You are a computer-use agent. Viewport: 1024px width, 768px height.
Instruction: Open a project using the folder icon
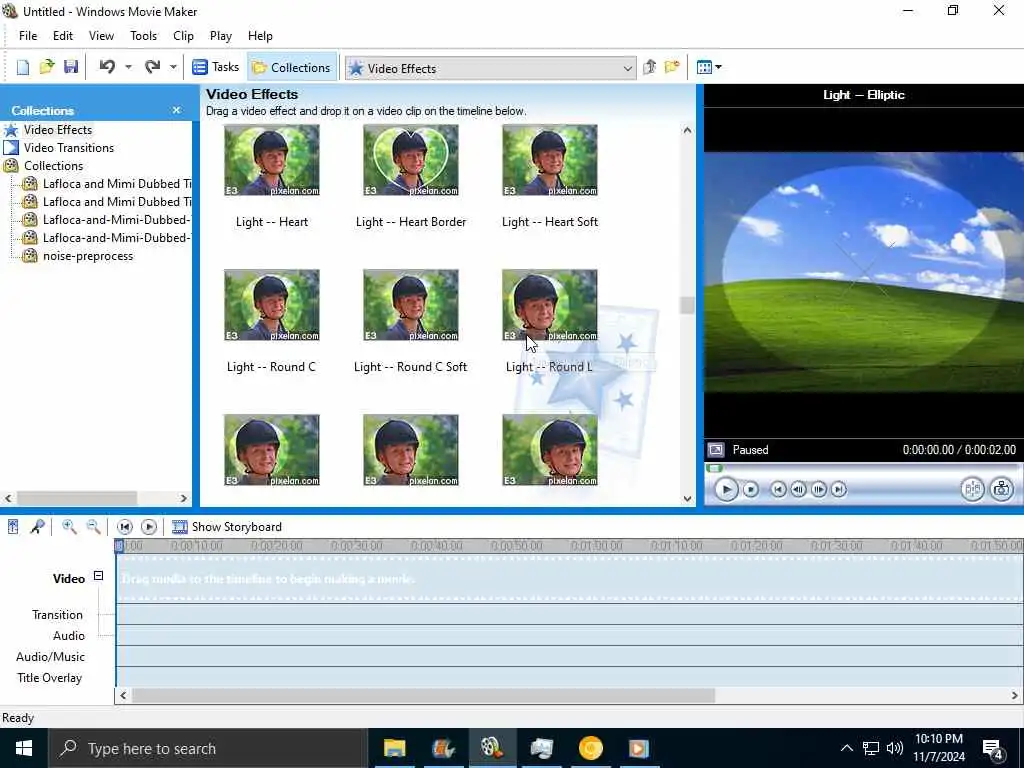(46, 67)
